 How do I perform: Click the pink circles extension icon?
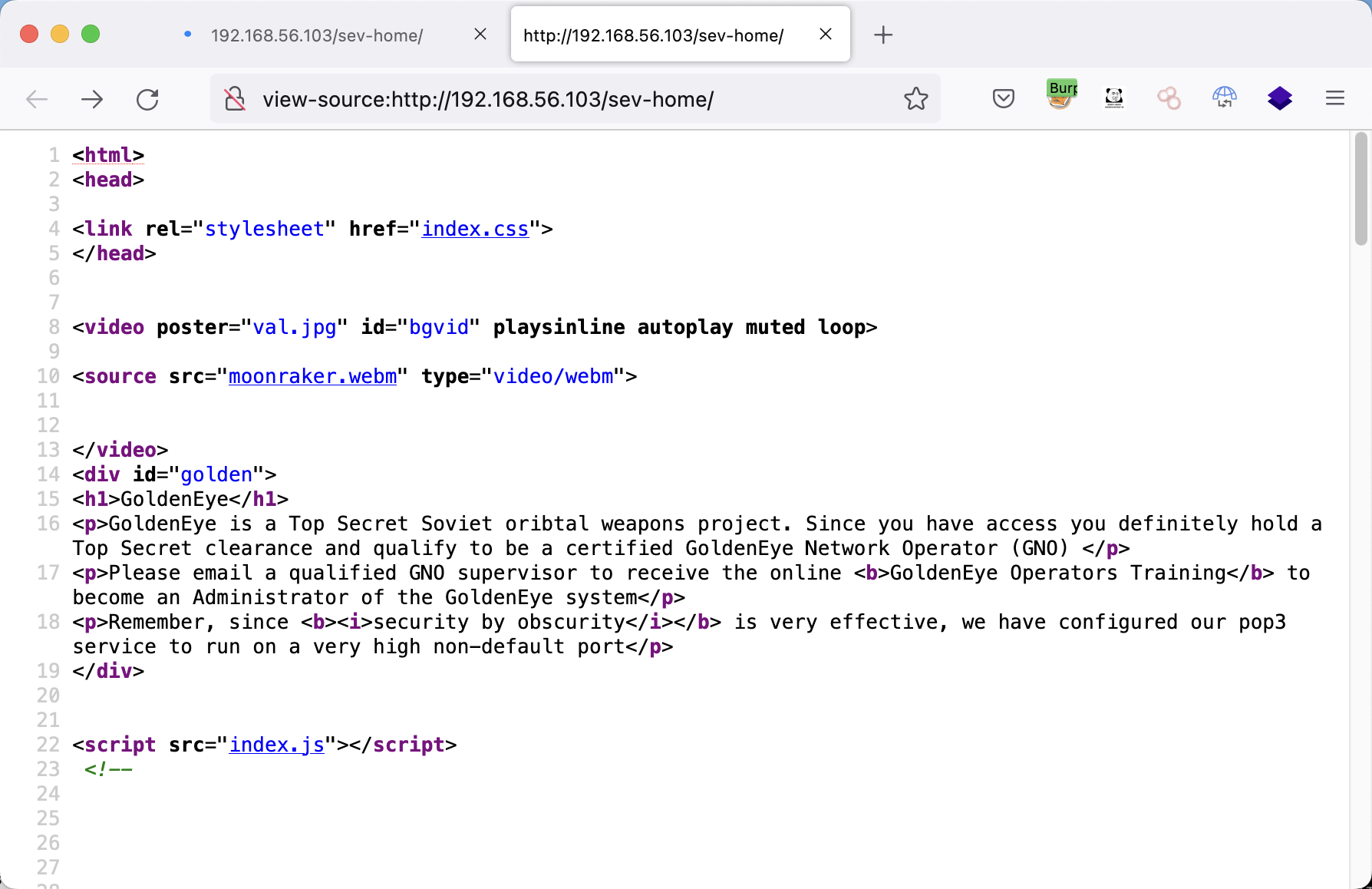(1169, 98)
